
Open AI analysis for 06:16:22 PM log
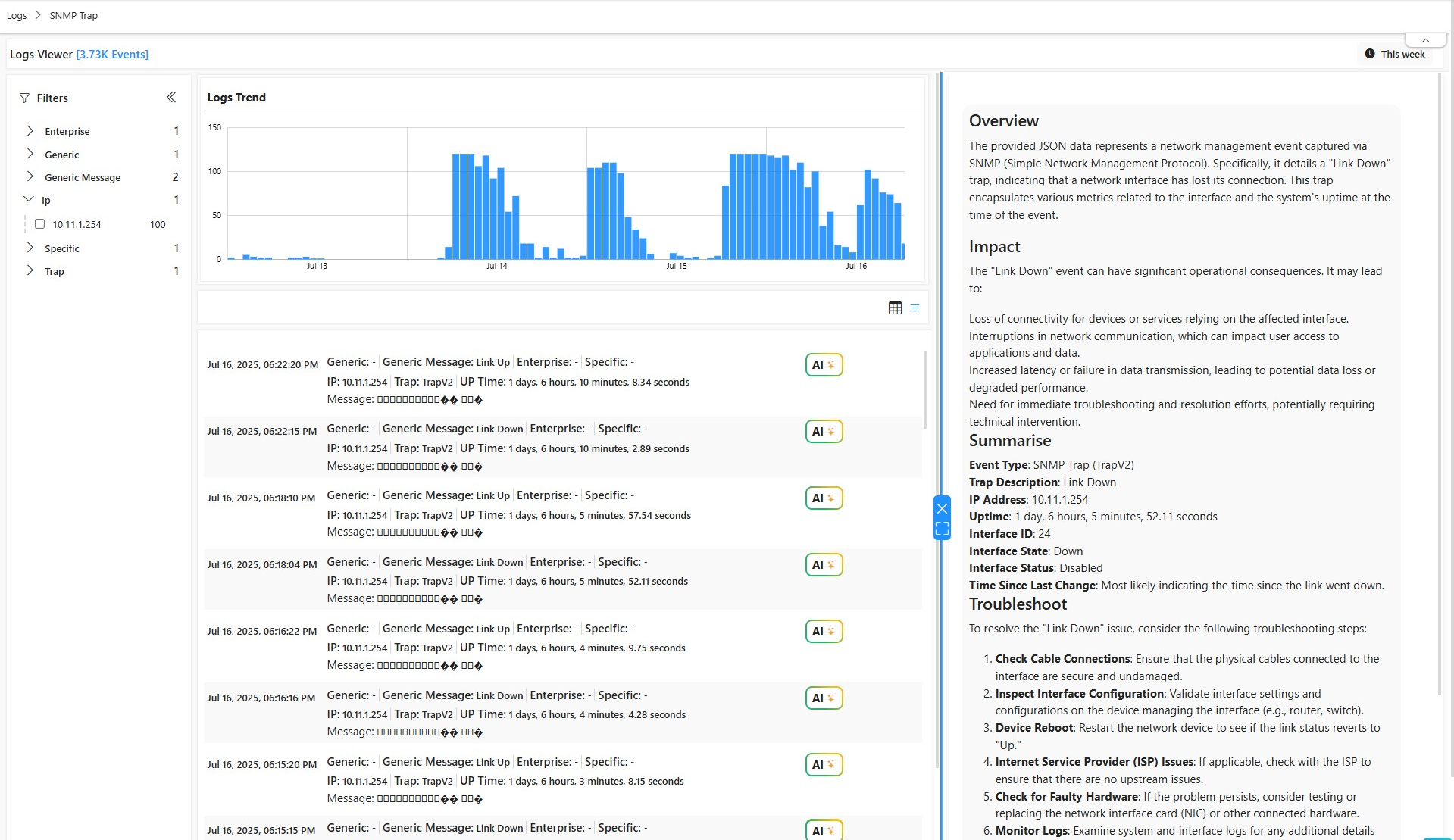(824, 632)
